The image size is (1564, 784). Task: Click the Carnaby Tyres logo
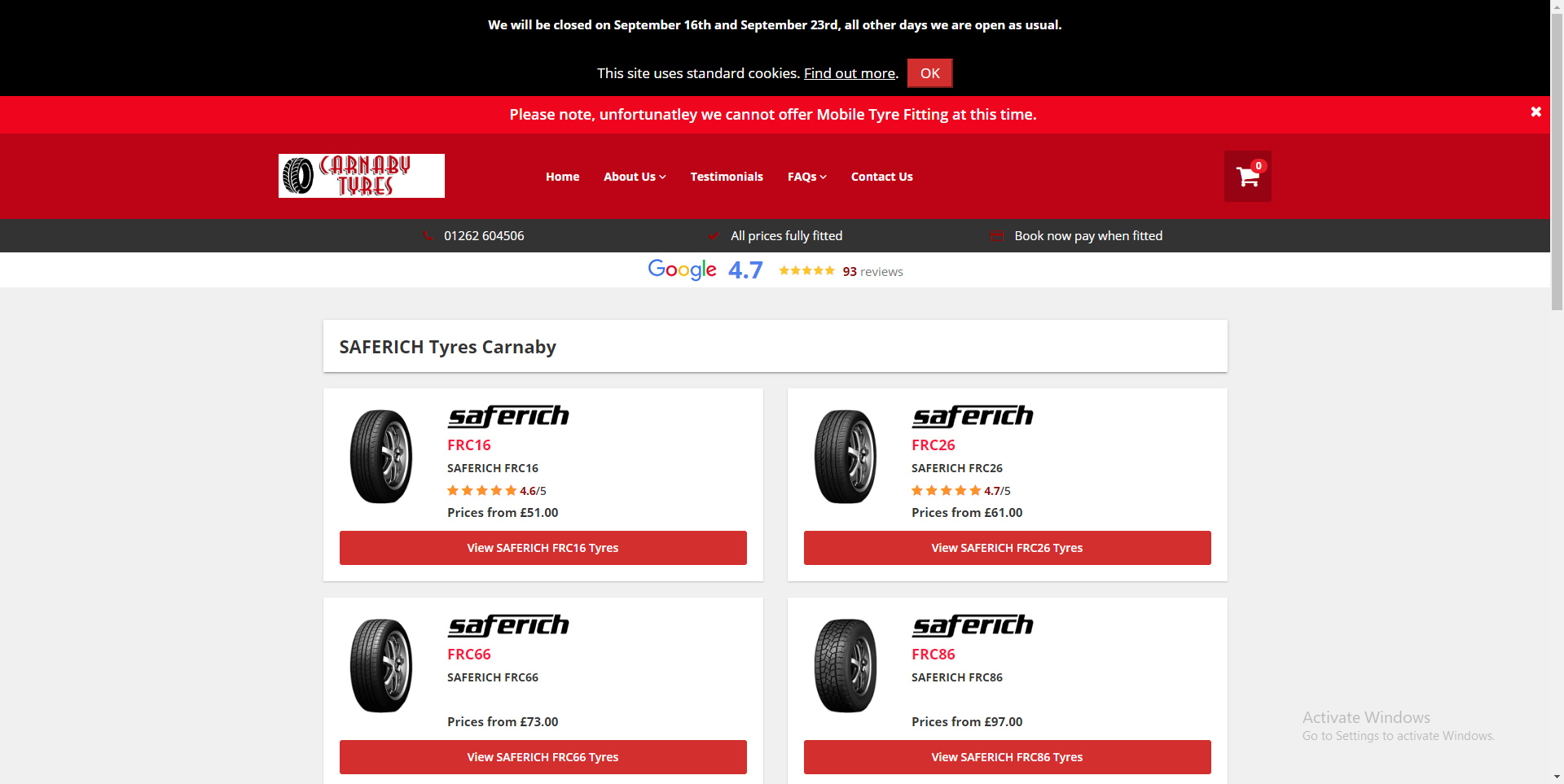[x=362, y=176]
